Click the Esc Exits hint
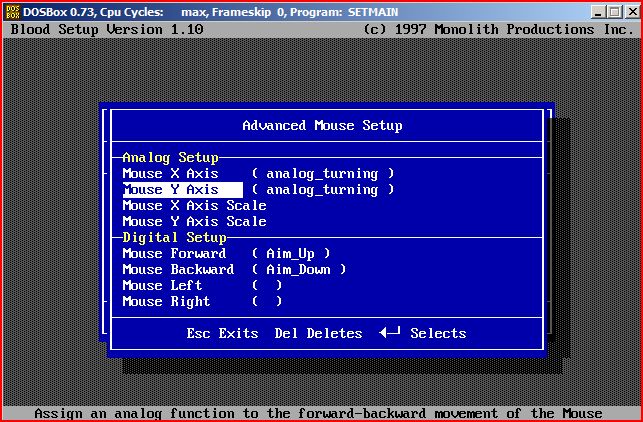 click(222, 333)
